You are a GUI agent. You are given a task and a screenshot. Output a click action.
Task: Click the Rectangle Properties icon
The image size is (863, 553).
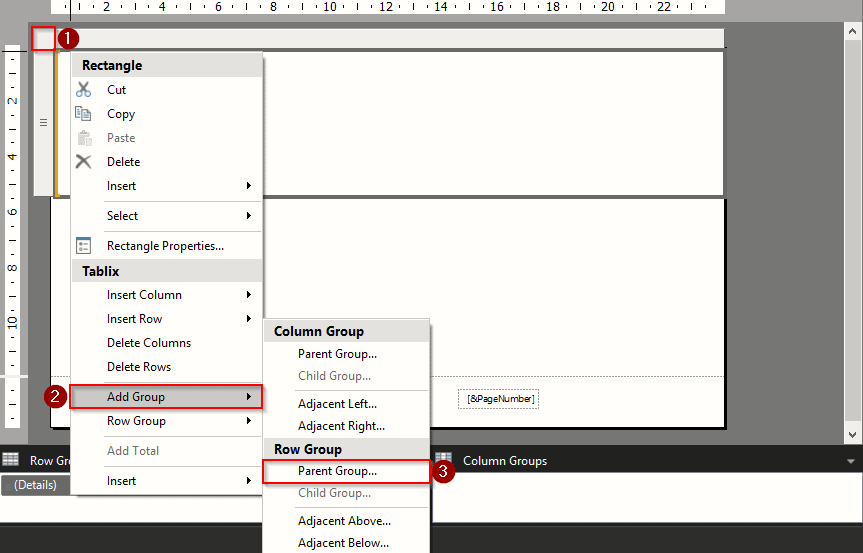(x=83, y=245)
